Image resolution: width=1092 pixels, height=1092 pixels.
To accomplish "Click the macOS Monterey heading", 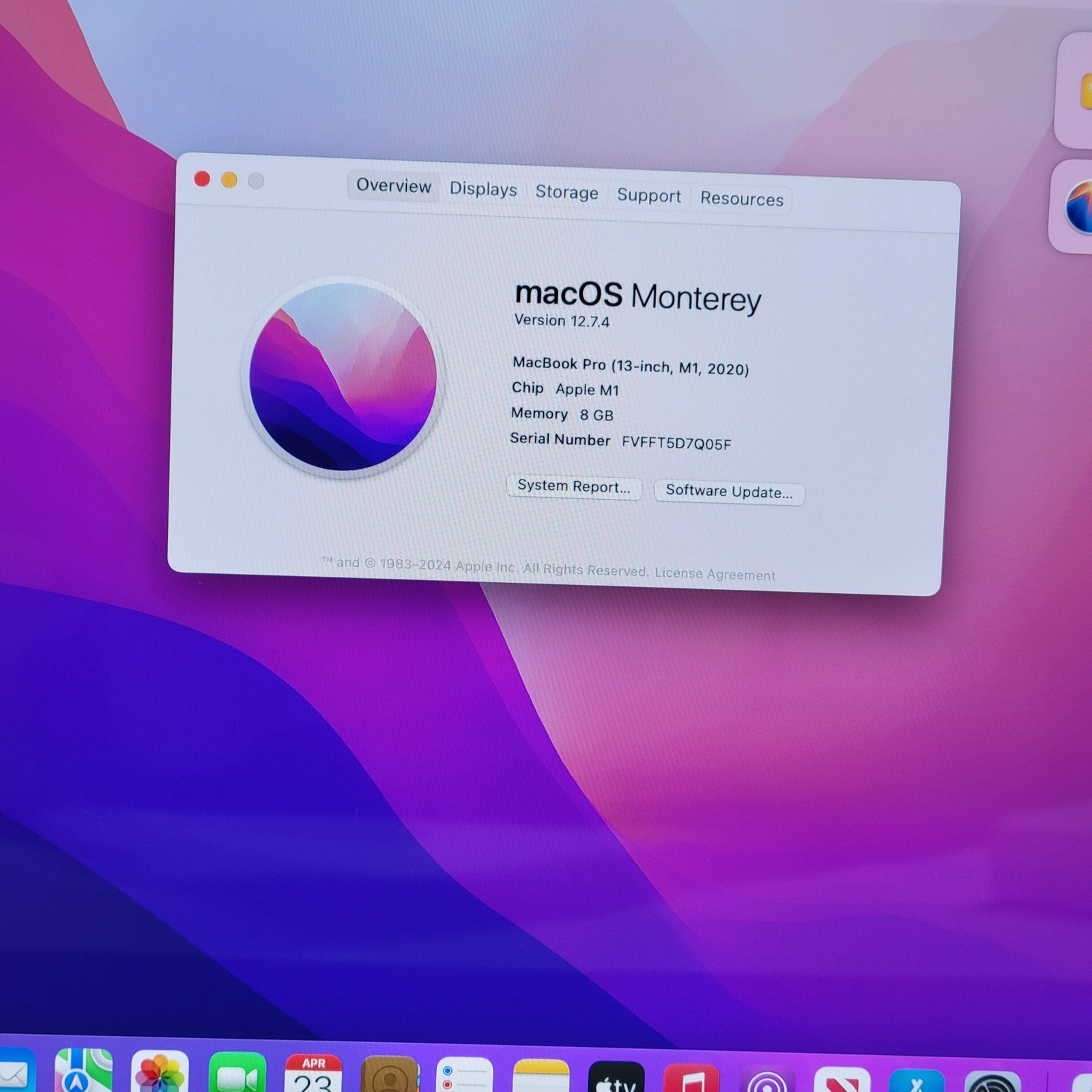I will pyautogui.click(x=637, y=297).
